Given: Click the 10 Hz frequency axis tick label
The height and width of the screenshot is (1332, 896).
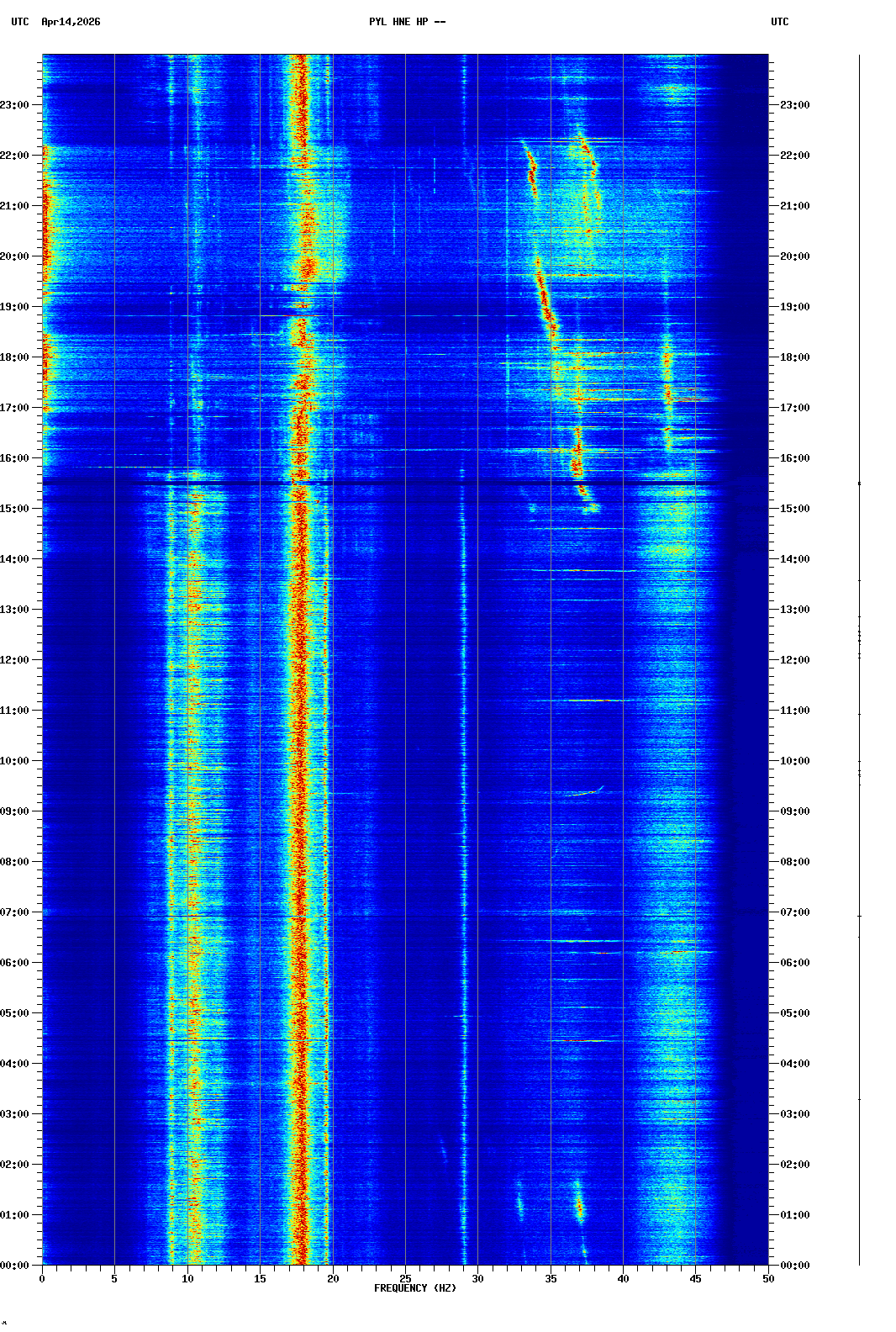Looking at the screenshot, I should [x=187, y=1279].
